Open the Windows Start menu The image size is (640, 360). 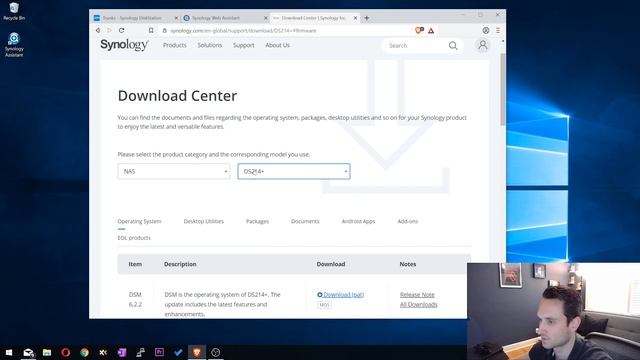[x=9, y=353]
